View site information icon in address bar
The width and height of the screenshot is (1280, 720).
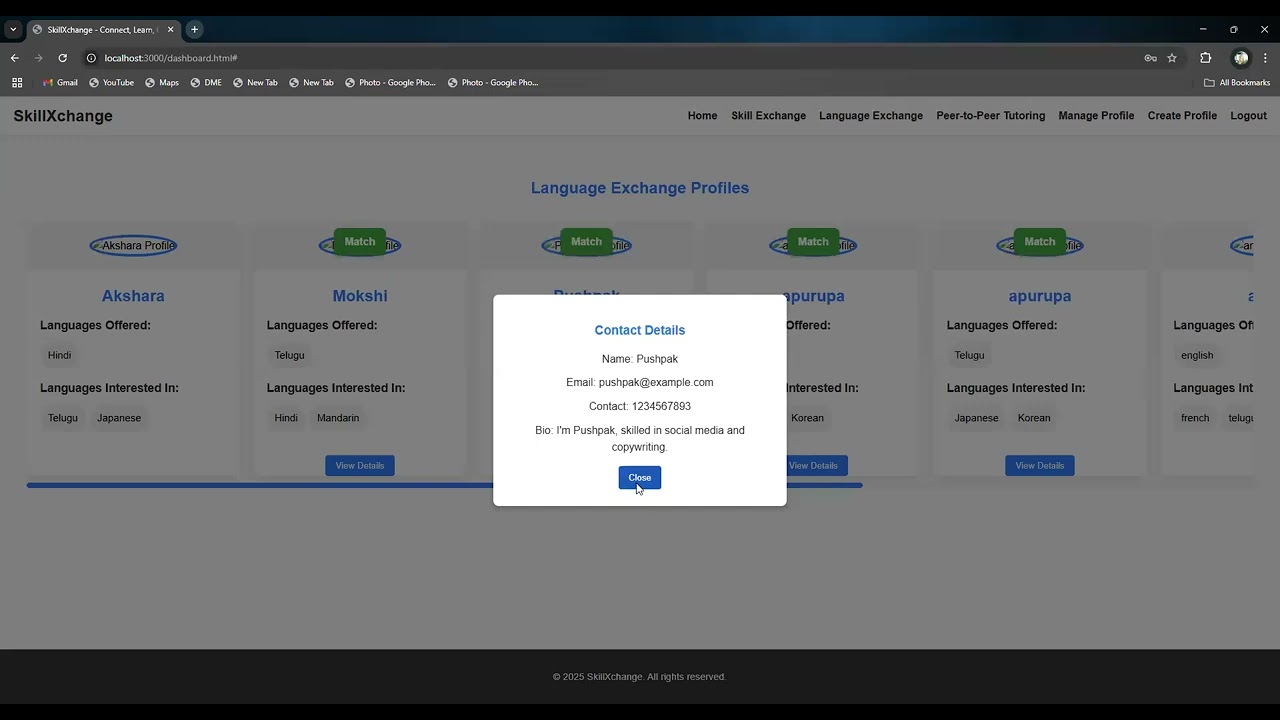pos(91,58)
